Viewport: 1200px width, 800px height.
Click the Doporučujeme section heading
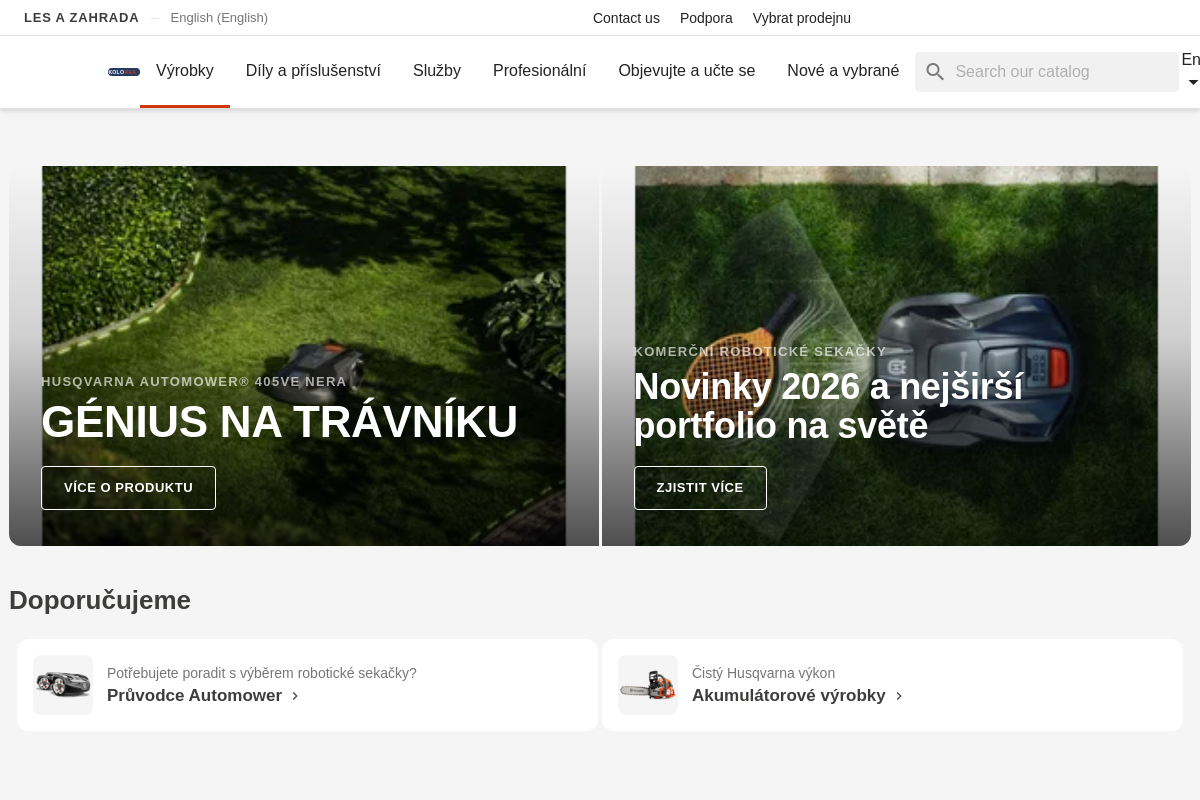point(100,600)
